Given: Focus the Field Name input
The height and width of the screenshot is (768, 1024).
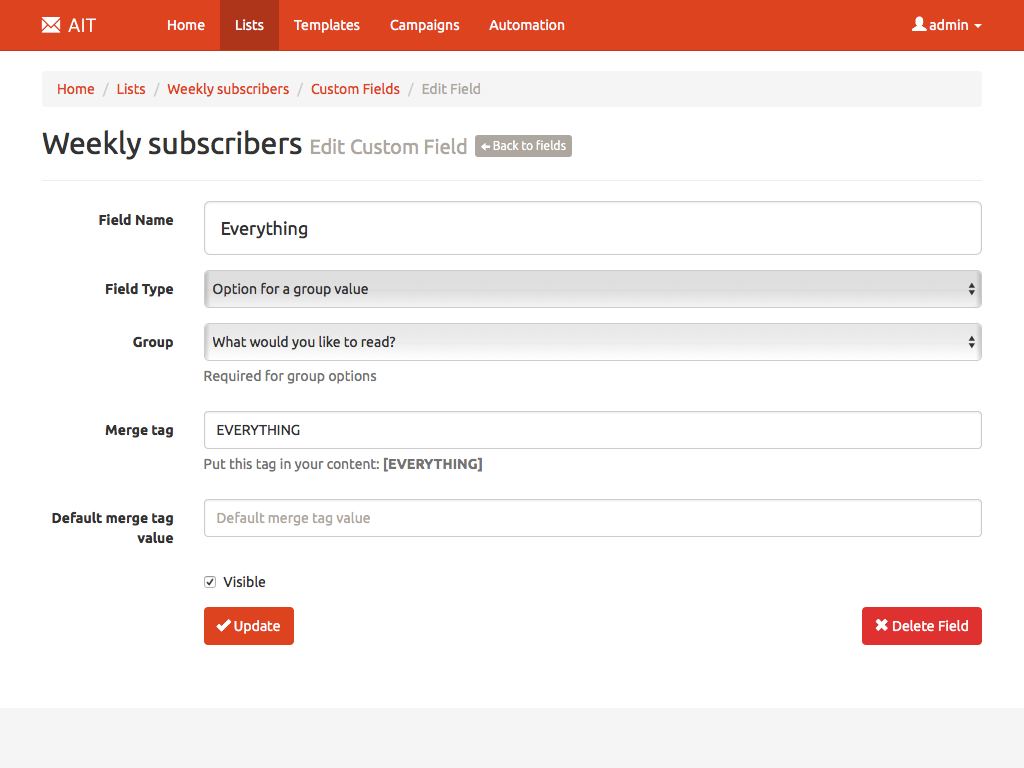Looking at the screenshot, I should tap(592, 229).
